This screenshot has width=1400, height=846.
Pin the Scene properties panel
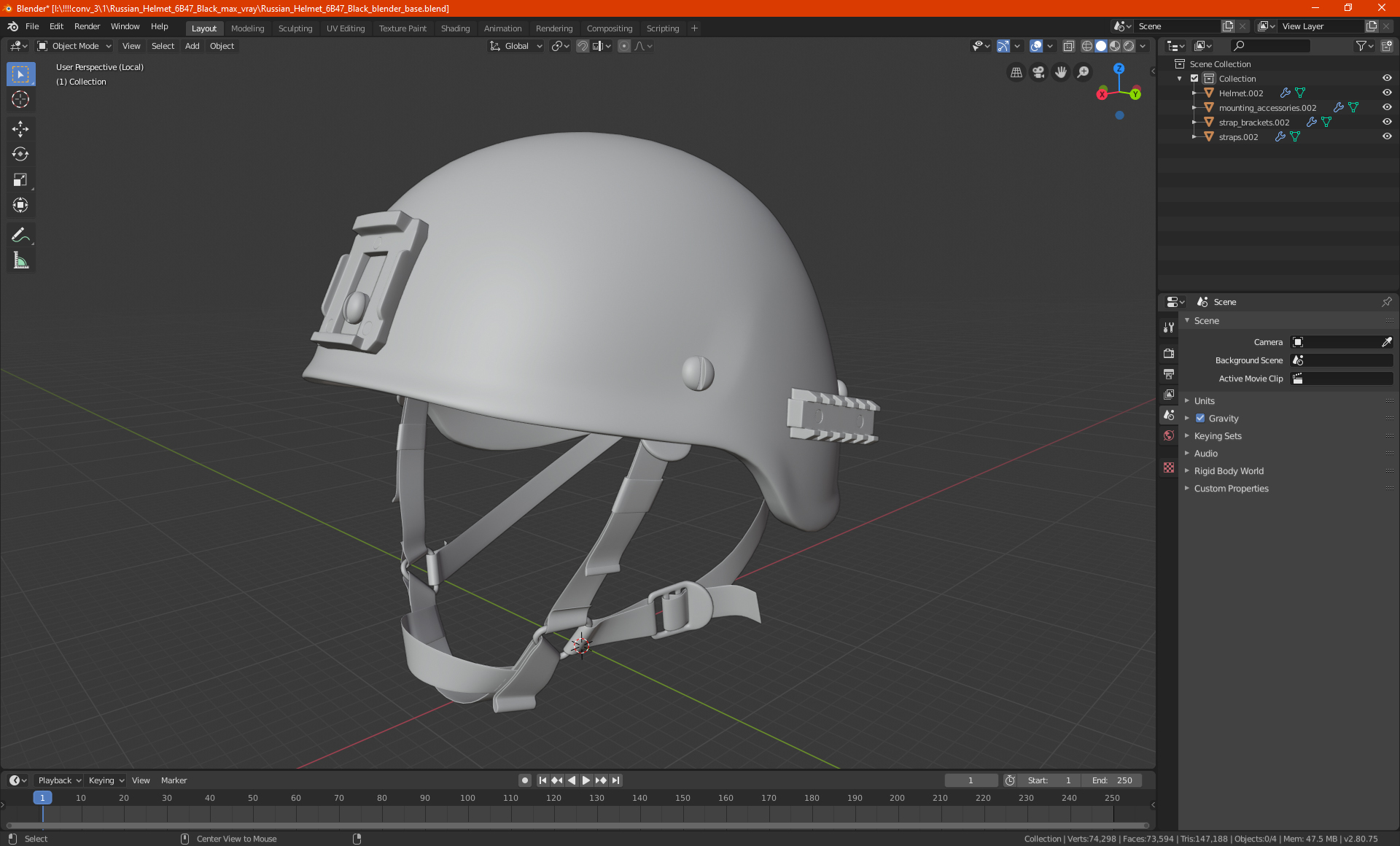[1386, 302]
